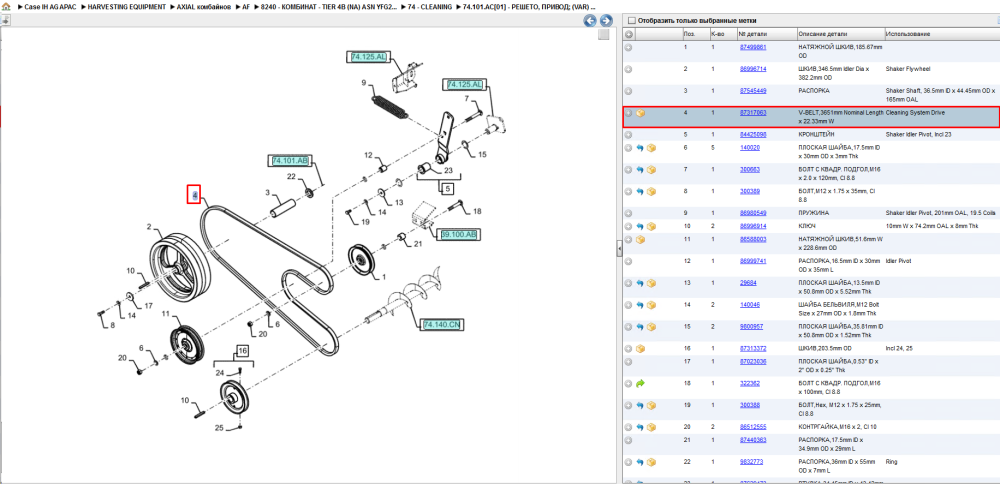This screenshot has height=484, width=1000.
Task: Sort by 'Поз.' column header
Action: click(x=689, y=34)
